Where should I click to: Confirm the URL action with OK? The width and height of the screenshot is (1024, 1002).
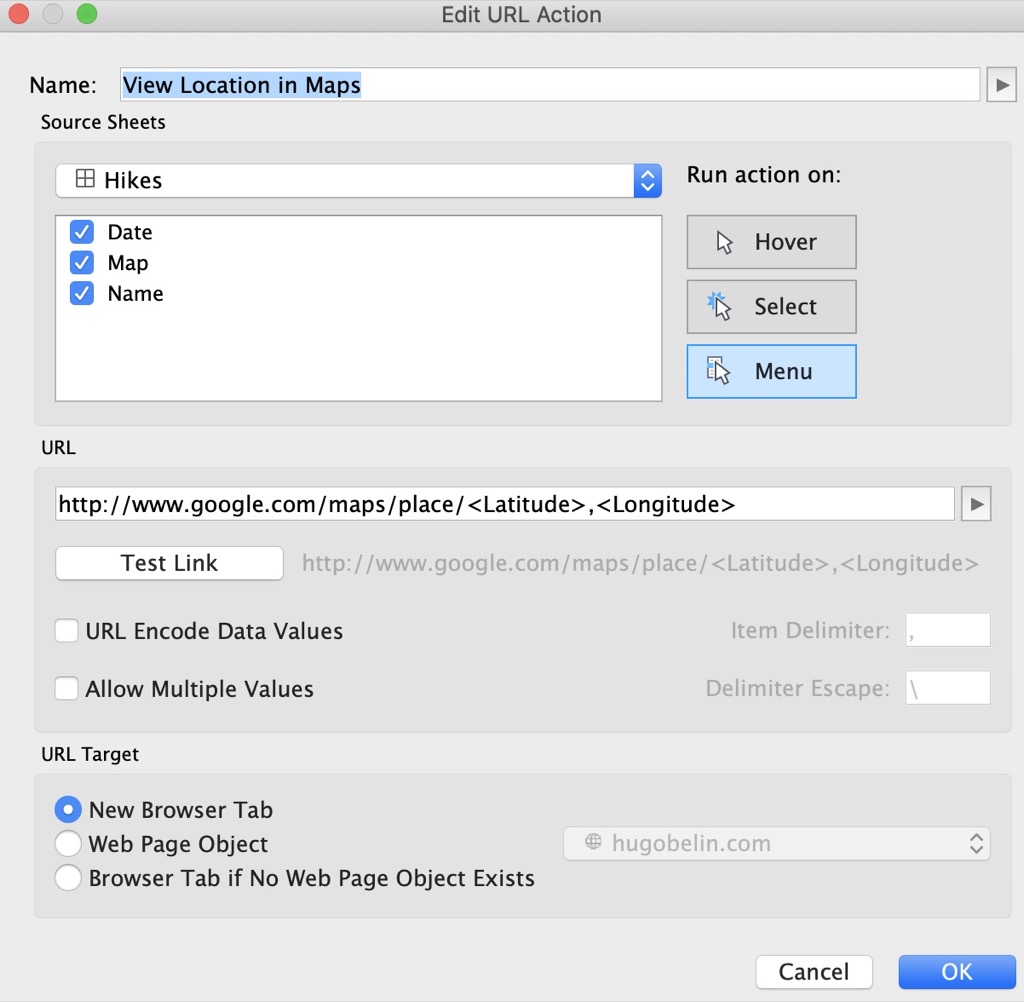(956, 971)
